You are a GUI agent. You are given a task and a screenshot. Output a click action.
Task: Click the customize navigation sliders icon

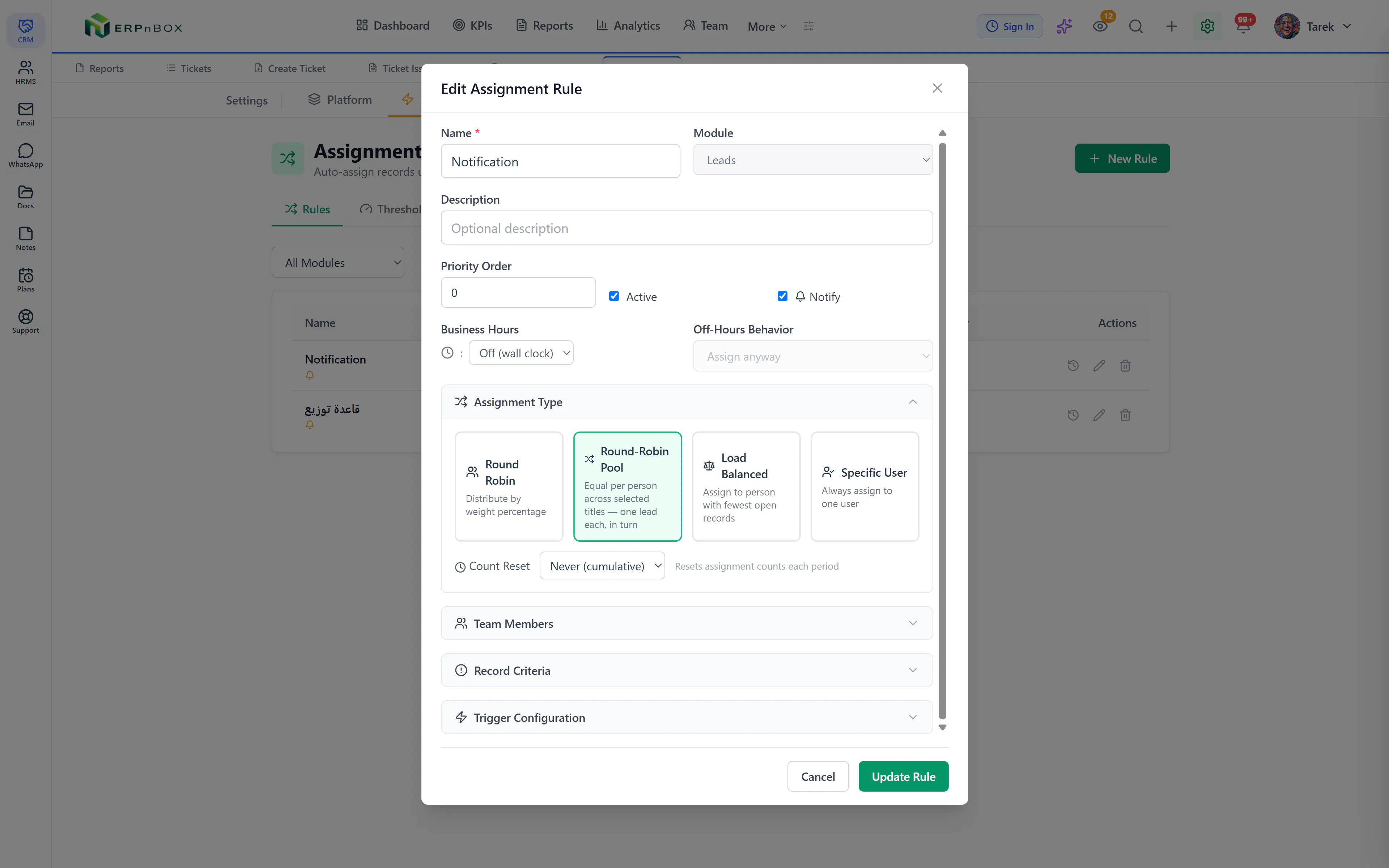point(809,26)
